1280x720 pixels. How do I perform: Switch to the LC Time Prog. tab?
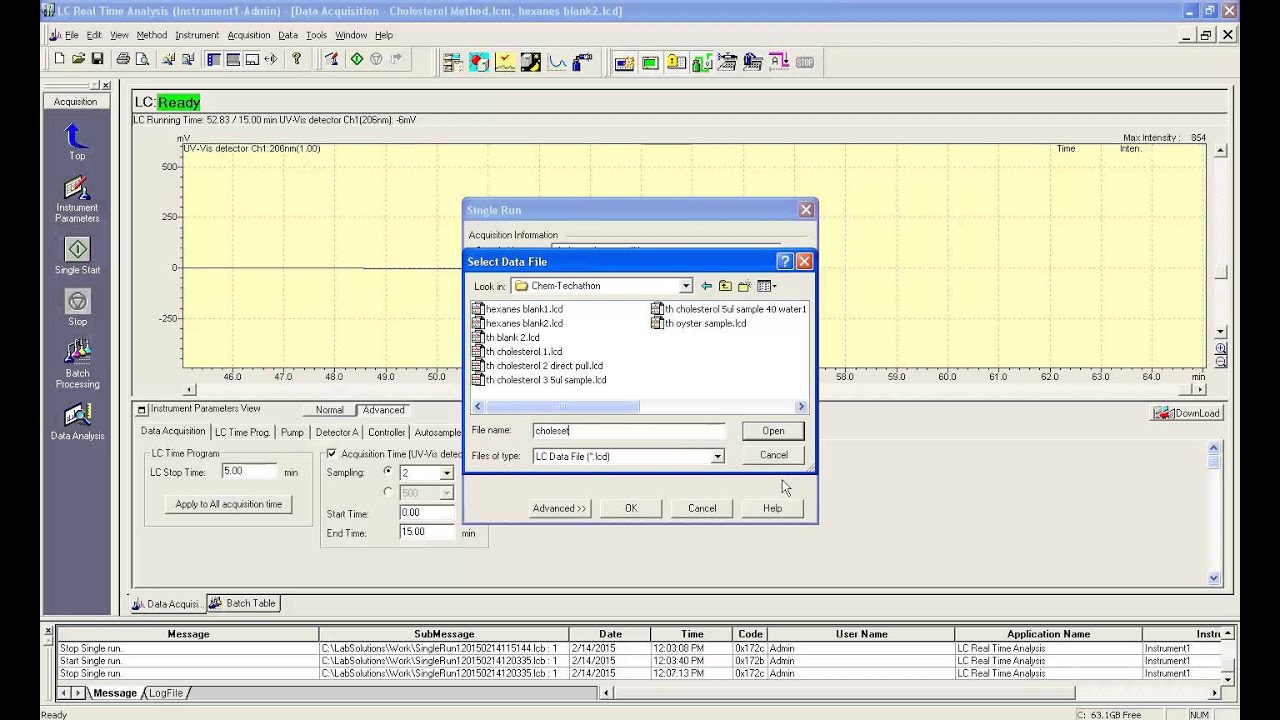(242, 432)
